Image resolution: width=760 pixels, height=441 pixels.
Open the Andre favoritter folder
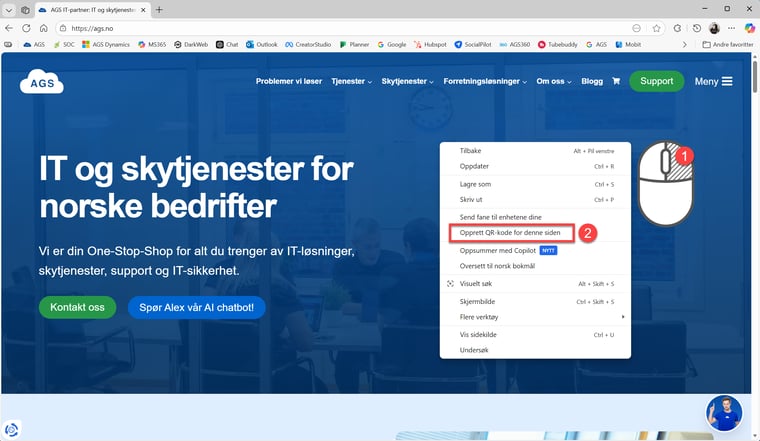[x=728, y=44]
